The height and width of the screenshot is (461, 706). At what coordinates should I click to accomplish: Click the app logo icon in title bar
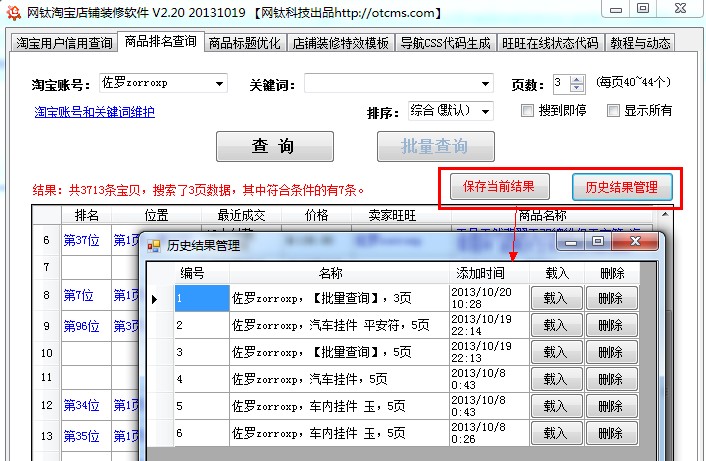click(14, 13)
